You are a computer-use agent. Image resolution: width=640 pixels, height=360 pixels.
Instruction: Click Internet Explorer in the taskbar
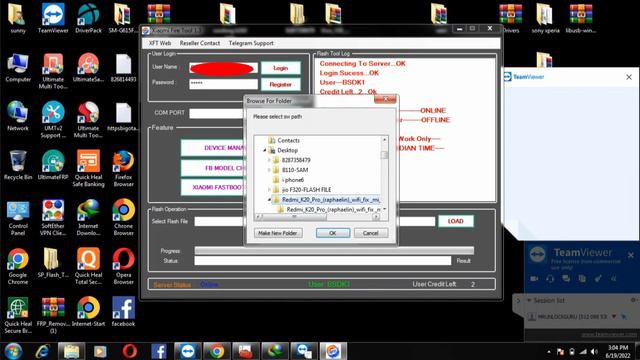(42, 351)
